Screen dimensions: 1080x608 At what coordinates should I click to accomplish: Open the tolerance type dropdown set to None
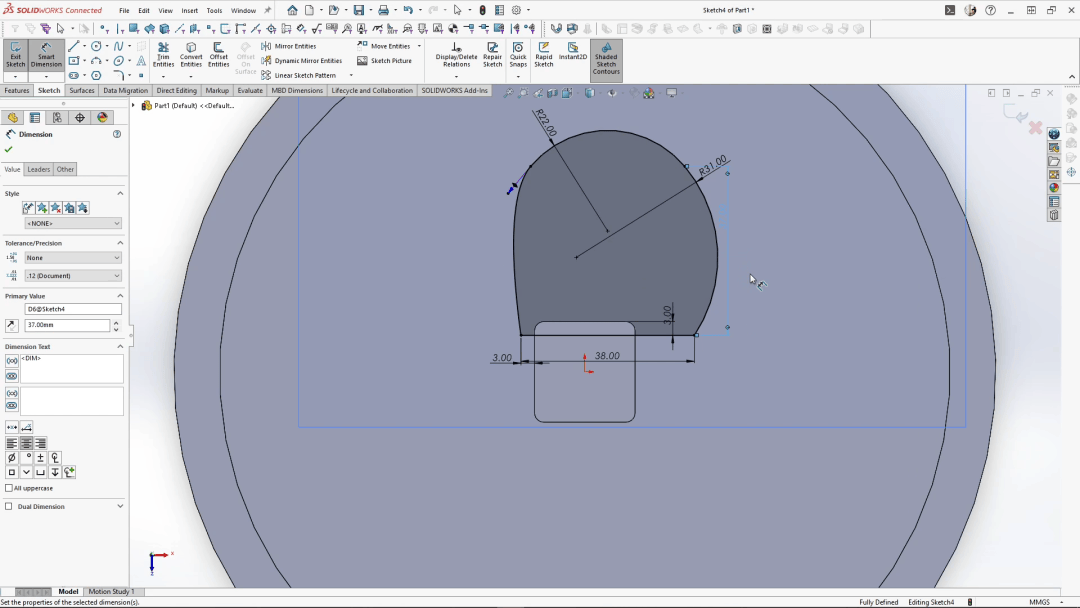coord(73,258)
